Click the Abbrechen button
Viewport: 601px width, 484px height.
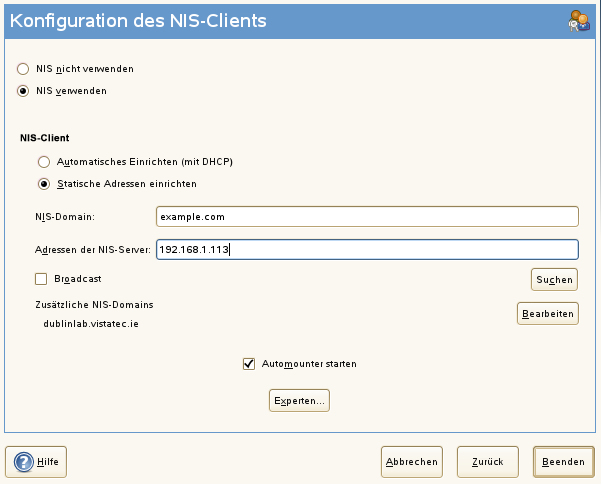coord(411,461)
